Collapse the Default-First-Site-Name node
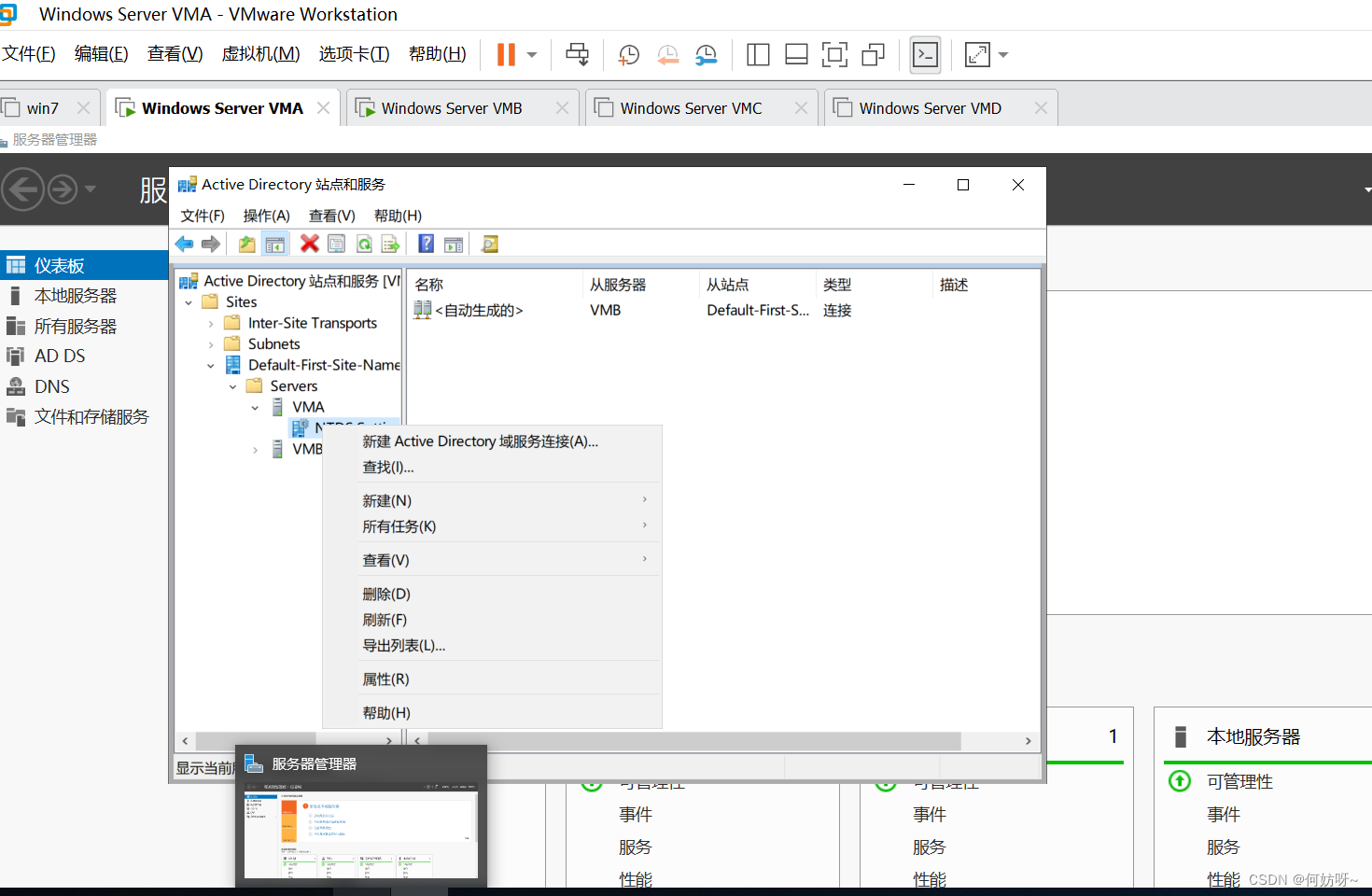 (x=211, y=366)
